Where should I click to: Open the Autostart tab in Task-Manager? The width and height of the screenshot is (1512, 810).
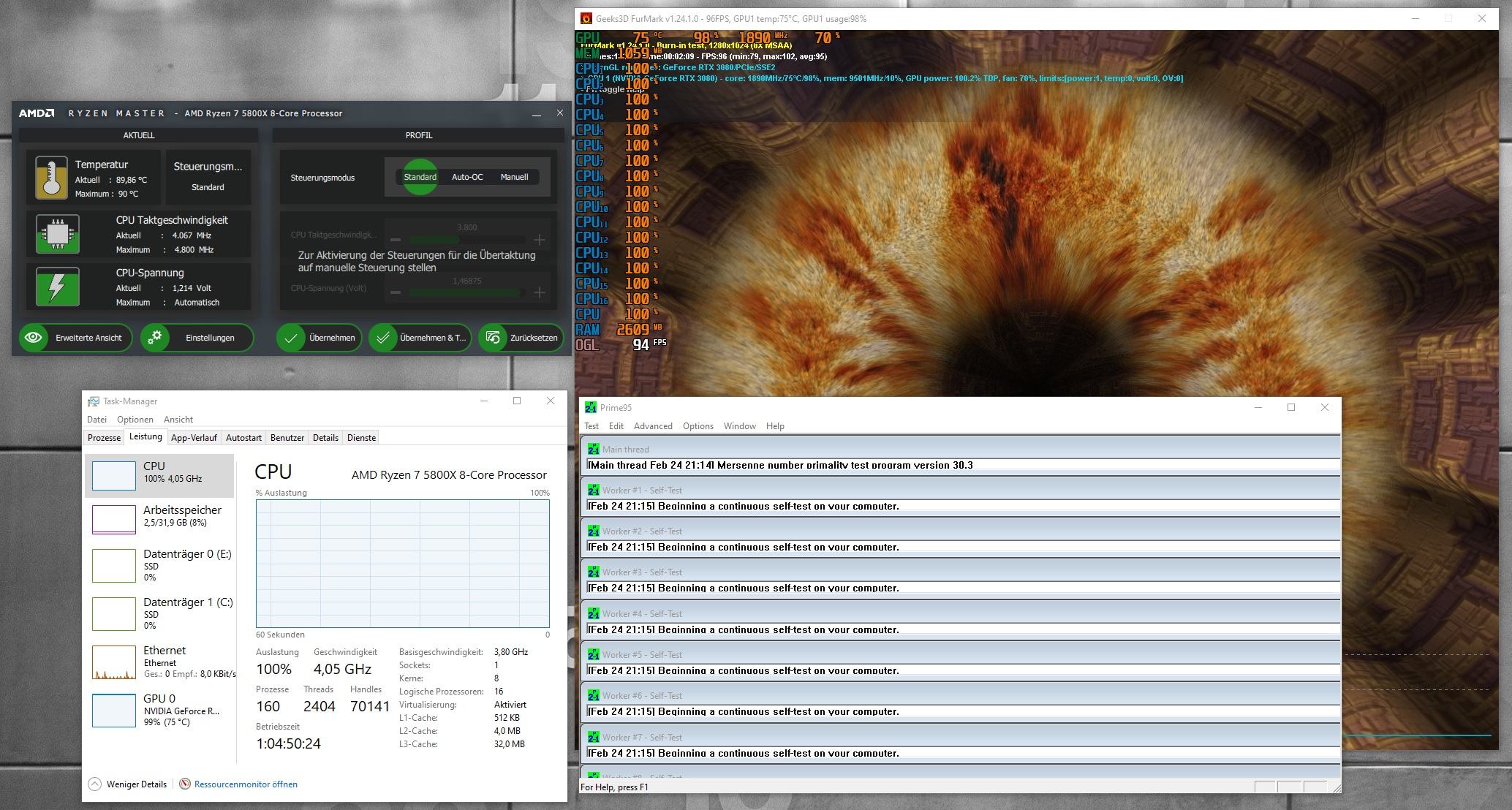[243, 438]
